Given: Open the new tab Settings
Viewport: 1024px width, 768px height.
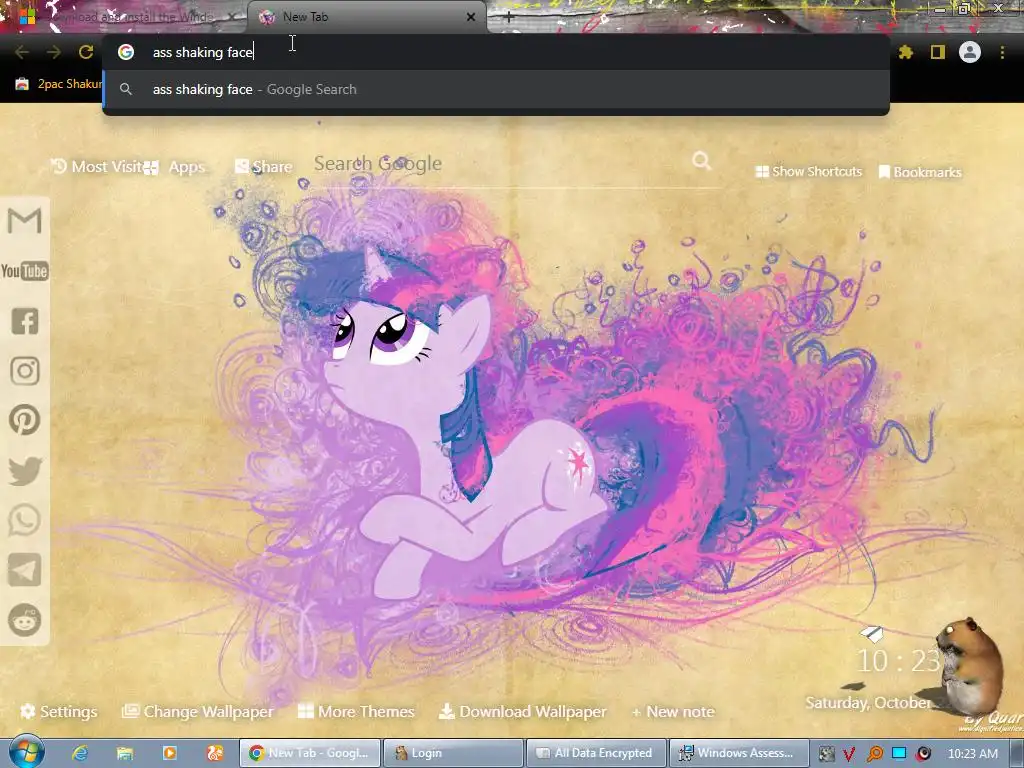Looking at the screenshot, I should 59,712.
